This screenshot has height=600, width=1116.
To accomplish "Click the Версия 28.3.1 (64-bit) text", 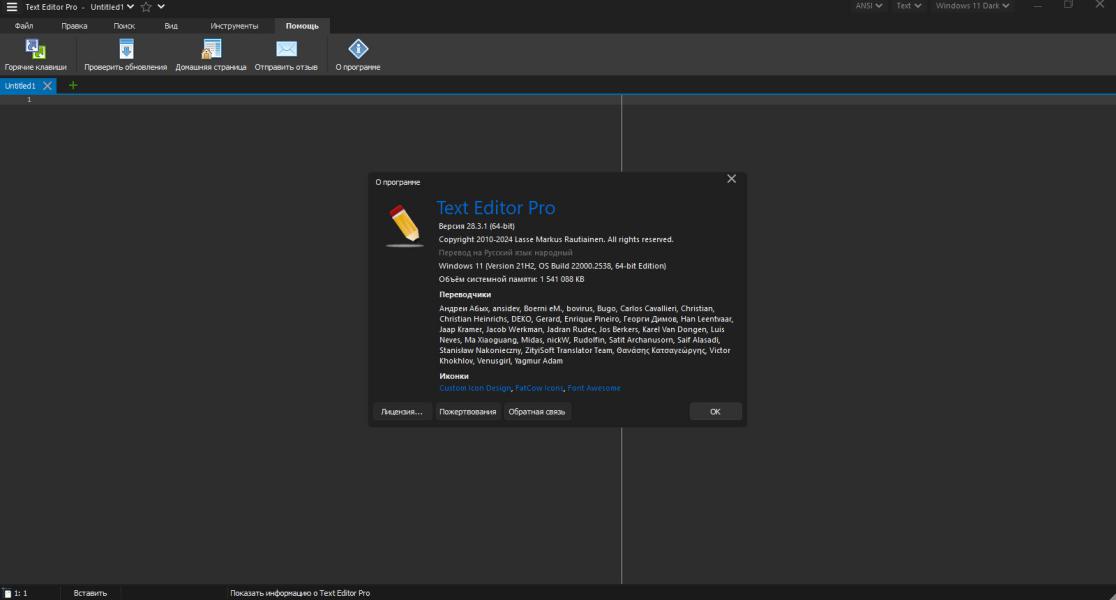I will (x=476, y=226).
